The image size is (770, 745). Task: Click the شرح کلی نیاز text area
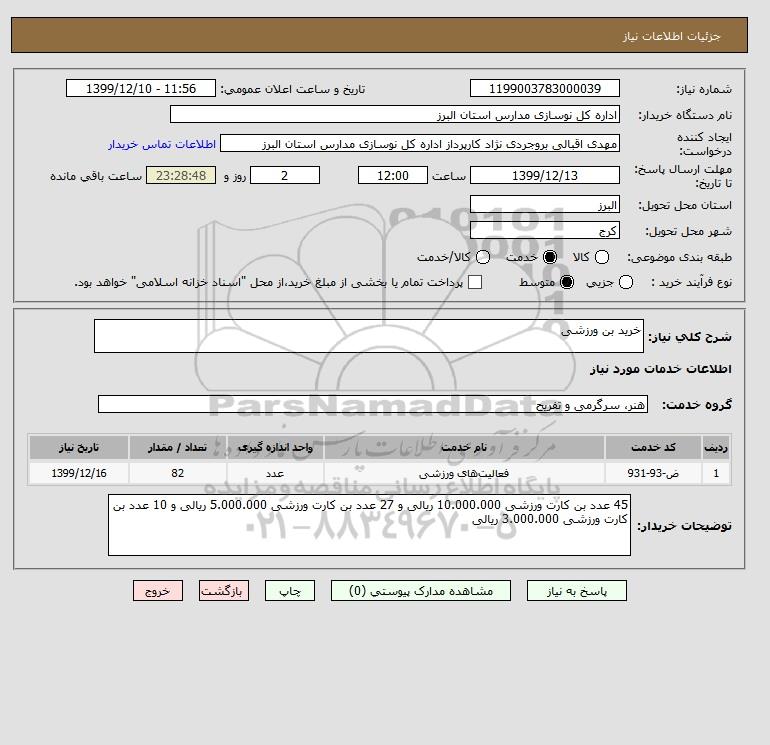[369, 336]
